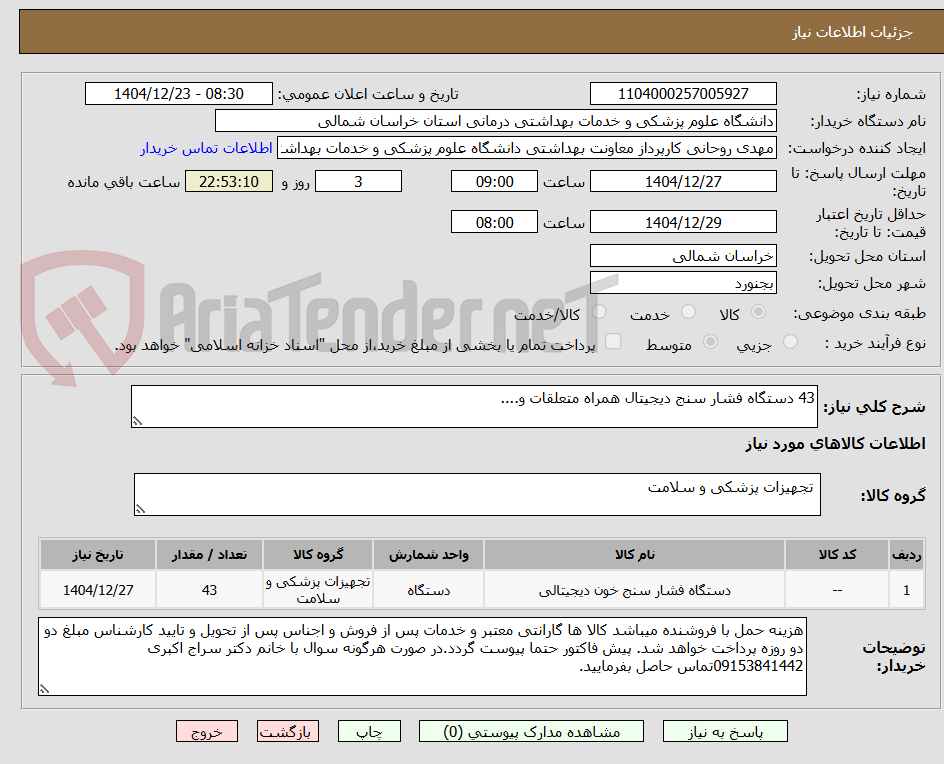Click the goods group text area 'تجهیزات پزشکی و سلامت'
Screen dimensions: 944x764
pyautogui.click(x=477, y=494)
